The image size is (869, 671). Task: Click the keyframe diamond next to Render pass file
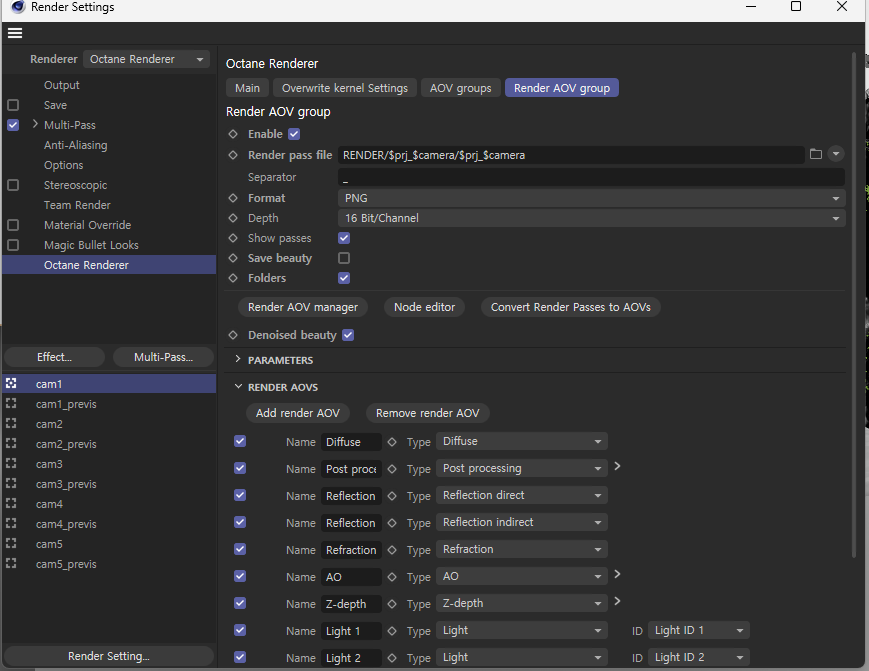coord(233,155)
